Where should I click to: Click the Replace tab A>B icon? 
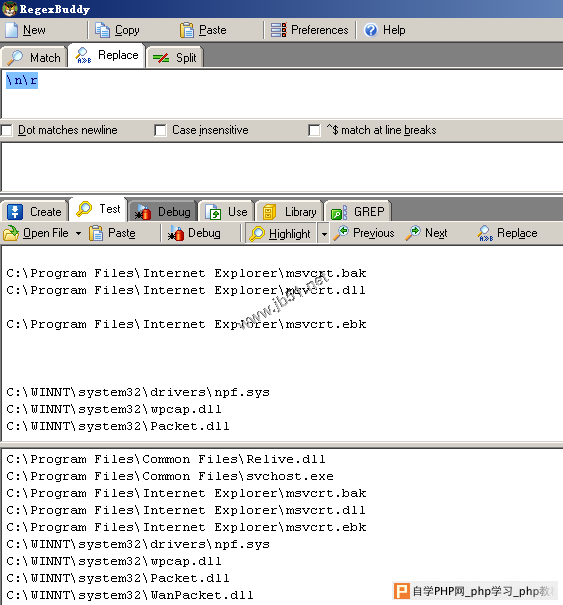point(83,56)
